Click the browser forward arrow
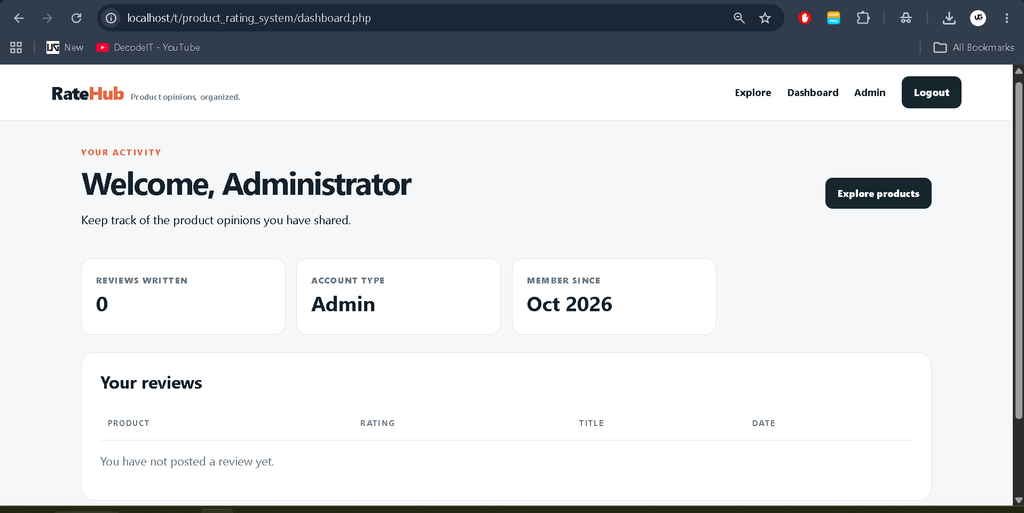The image size is (1024, 513). coord(47,18)
